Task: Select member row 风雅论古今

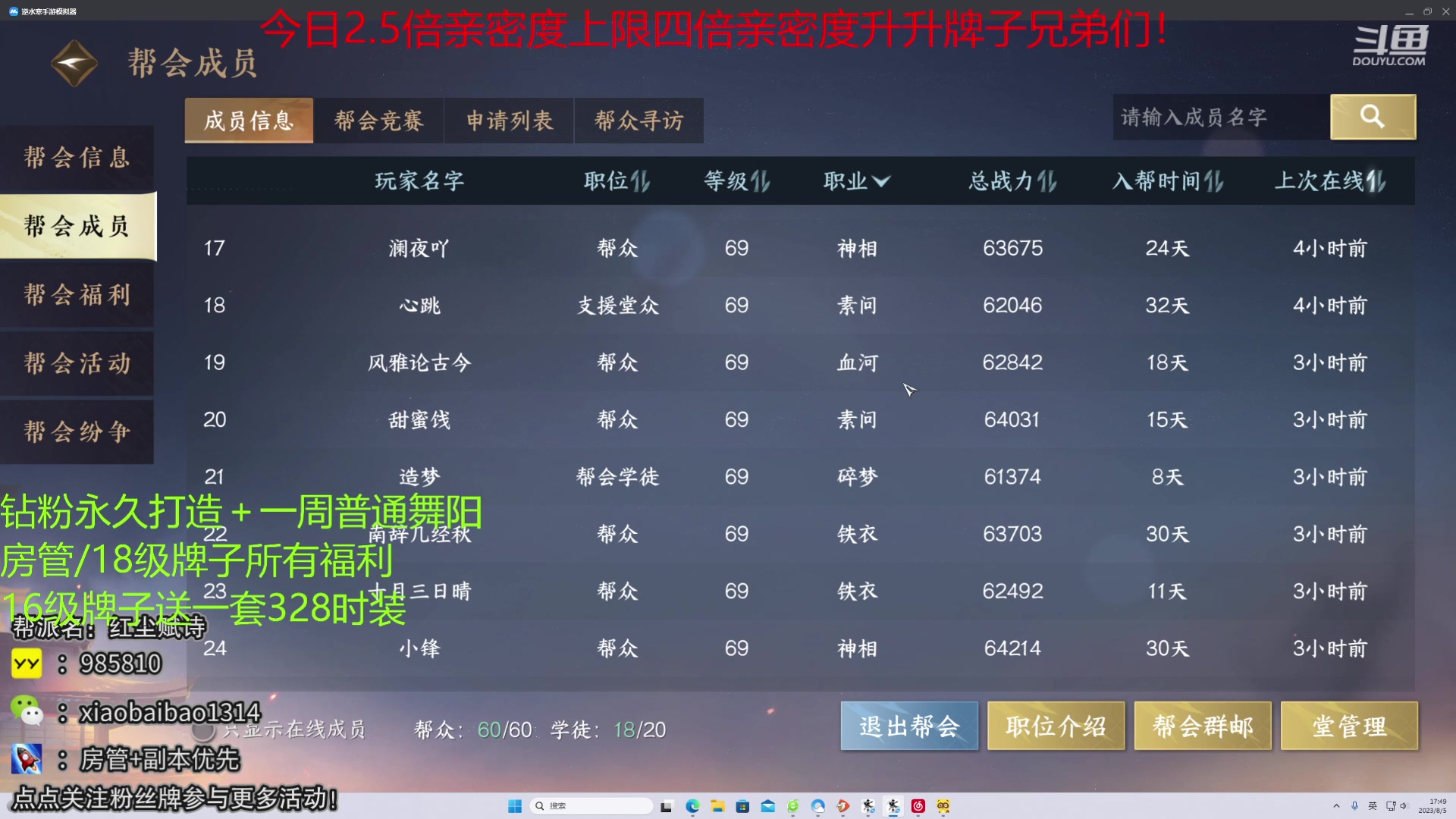Action: click(800, 362)
